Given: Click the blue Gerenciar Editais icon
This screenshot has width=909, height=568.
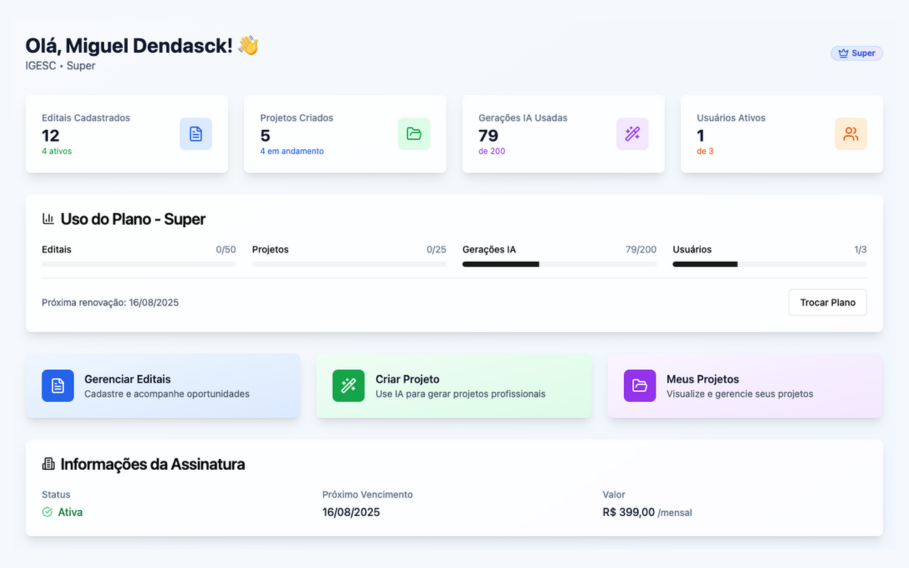Looking at the screenshot, I should coord(58,386).
